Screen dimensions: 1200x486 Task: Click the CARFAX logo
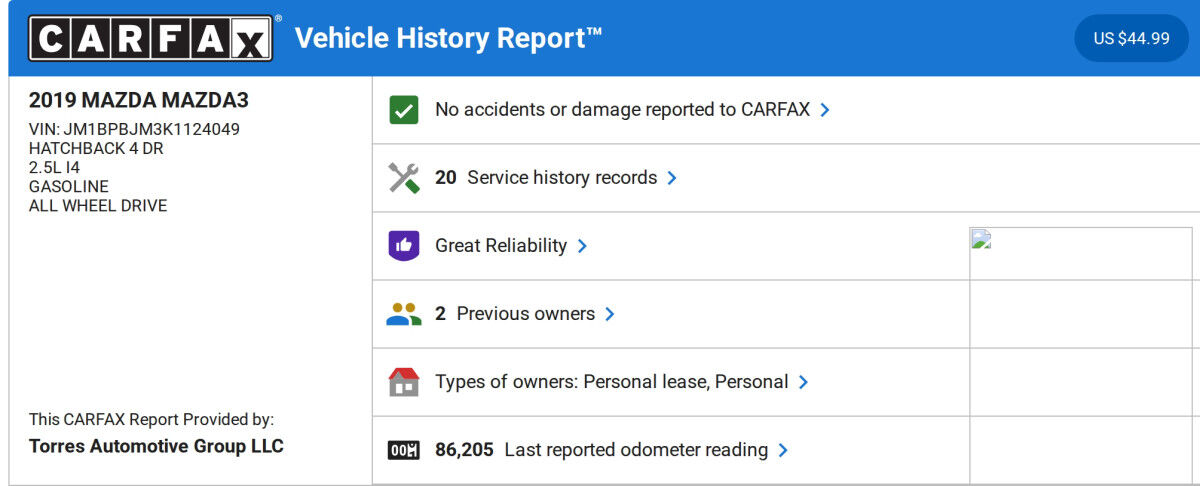(x=150, y=38)
